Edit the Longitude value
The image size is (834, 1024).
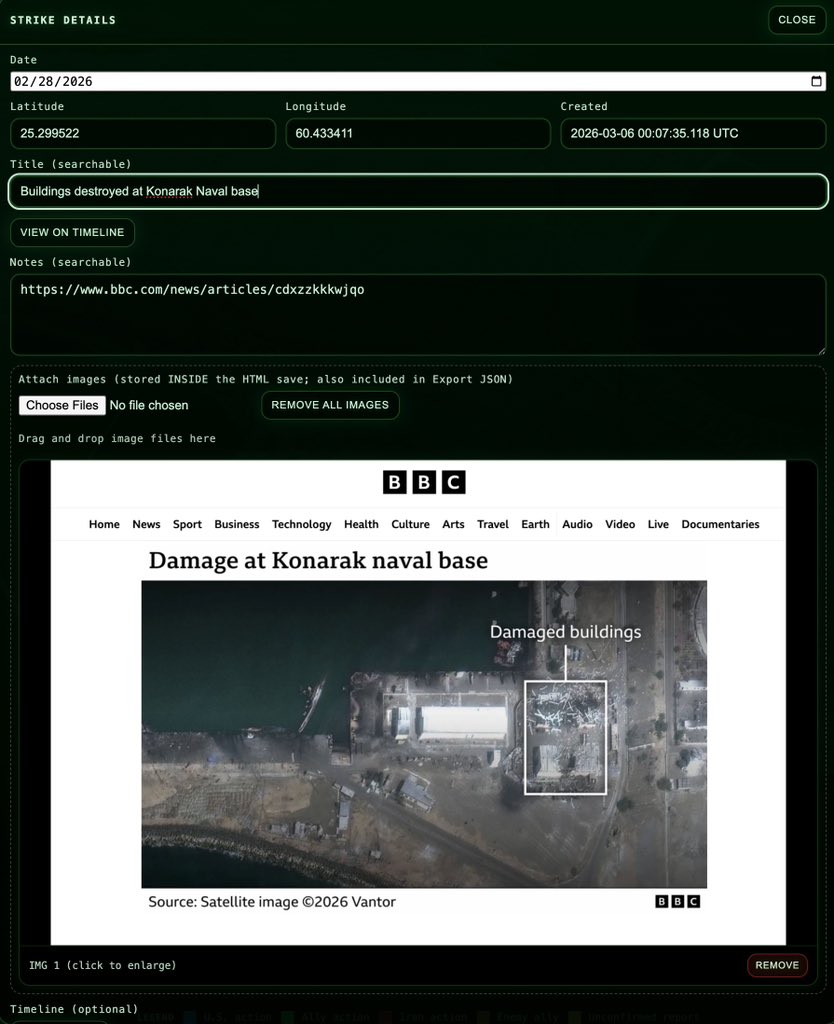418,133
